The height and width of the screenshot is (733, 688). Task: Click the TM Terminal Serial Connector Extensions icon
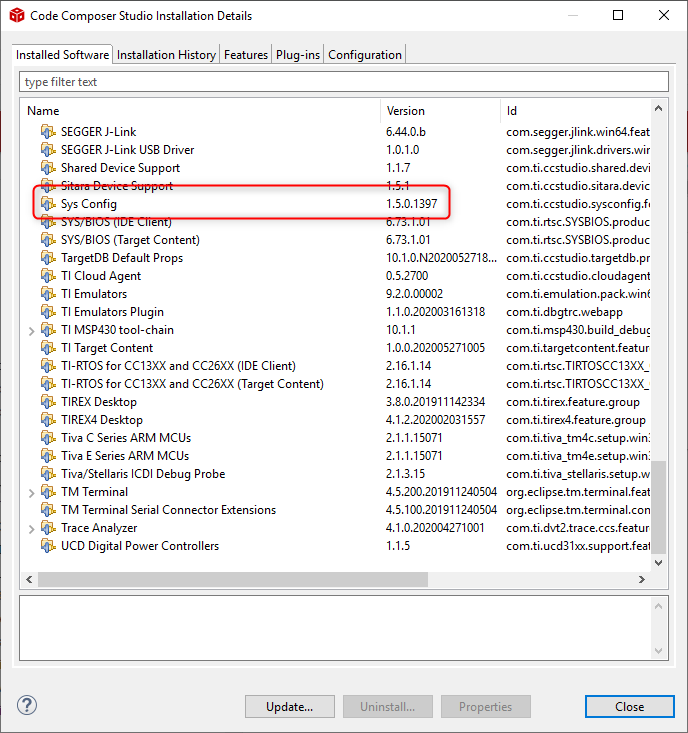(x=48, y=510)
